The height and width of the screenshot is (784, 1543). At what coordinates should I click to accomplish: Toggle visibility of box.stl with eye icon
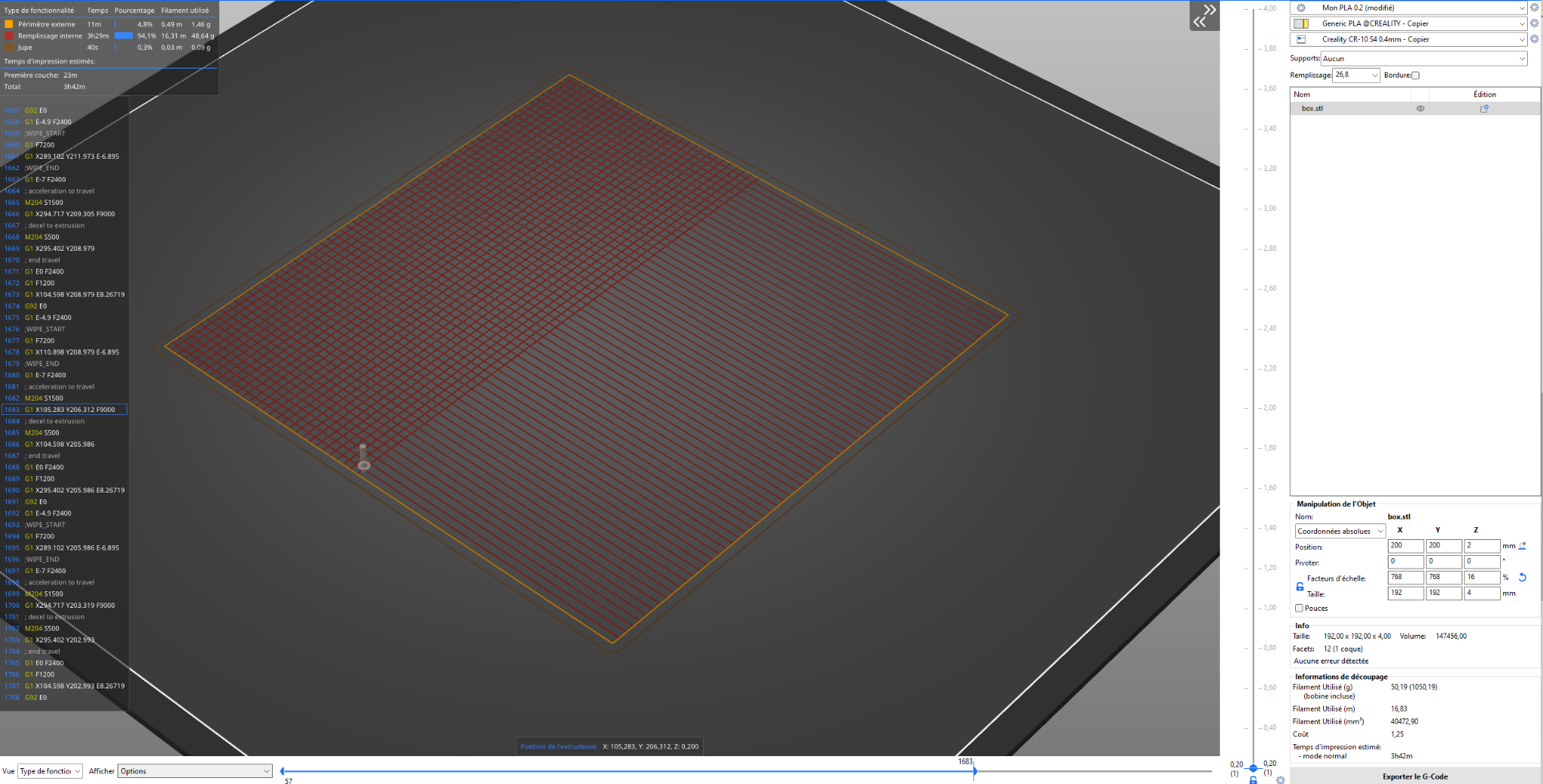pos(1420,108)
